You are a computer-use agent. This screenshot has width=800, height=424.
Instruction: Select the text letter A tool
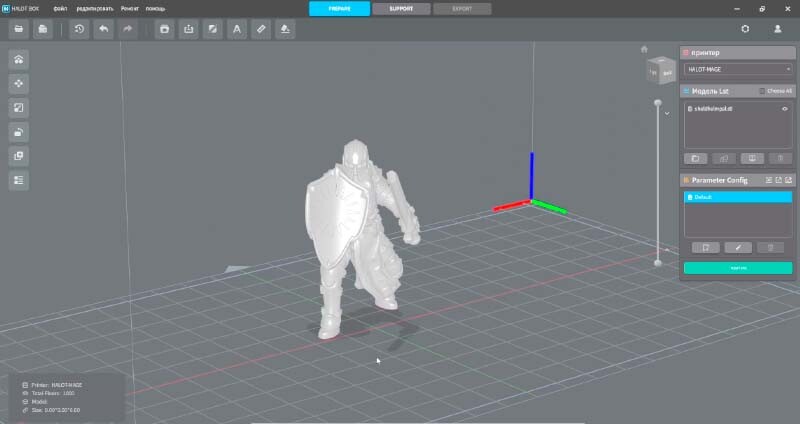(x=237, y=29)
